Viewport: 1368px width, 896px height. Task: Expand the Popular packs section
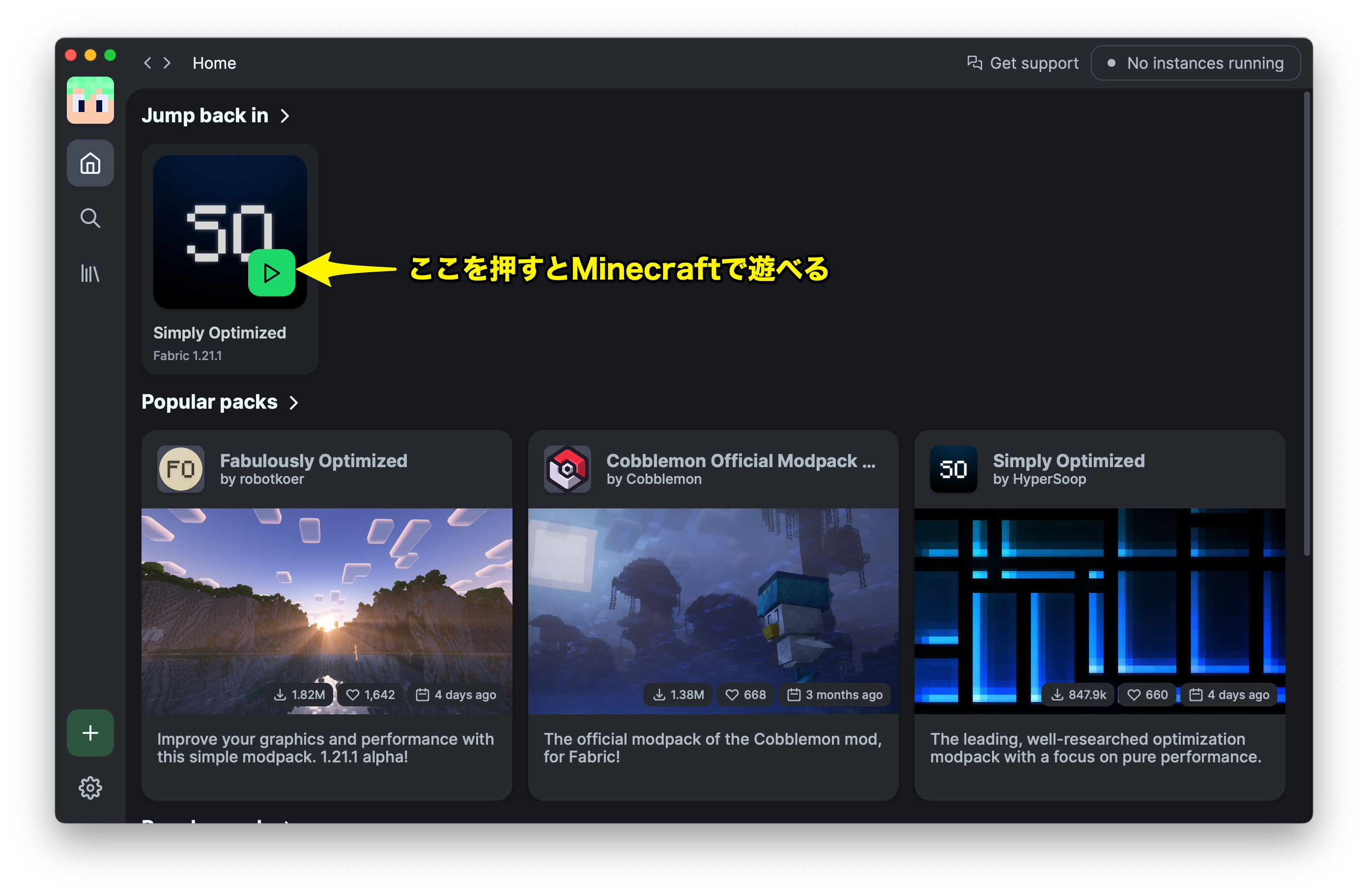click(x=221, y=402)
